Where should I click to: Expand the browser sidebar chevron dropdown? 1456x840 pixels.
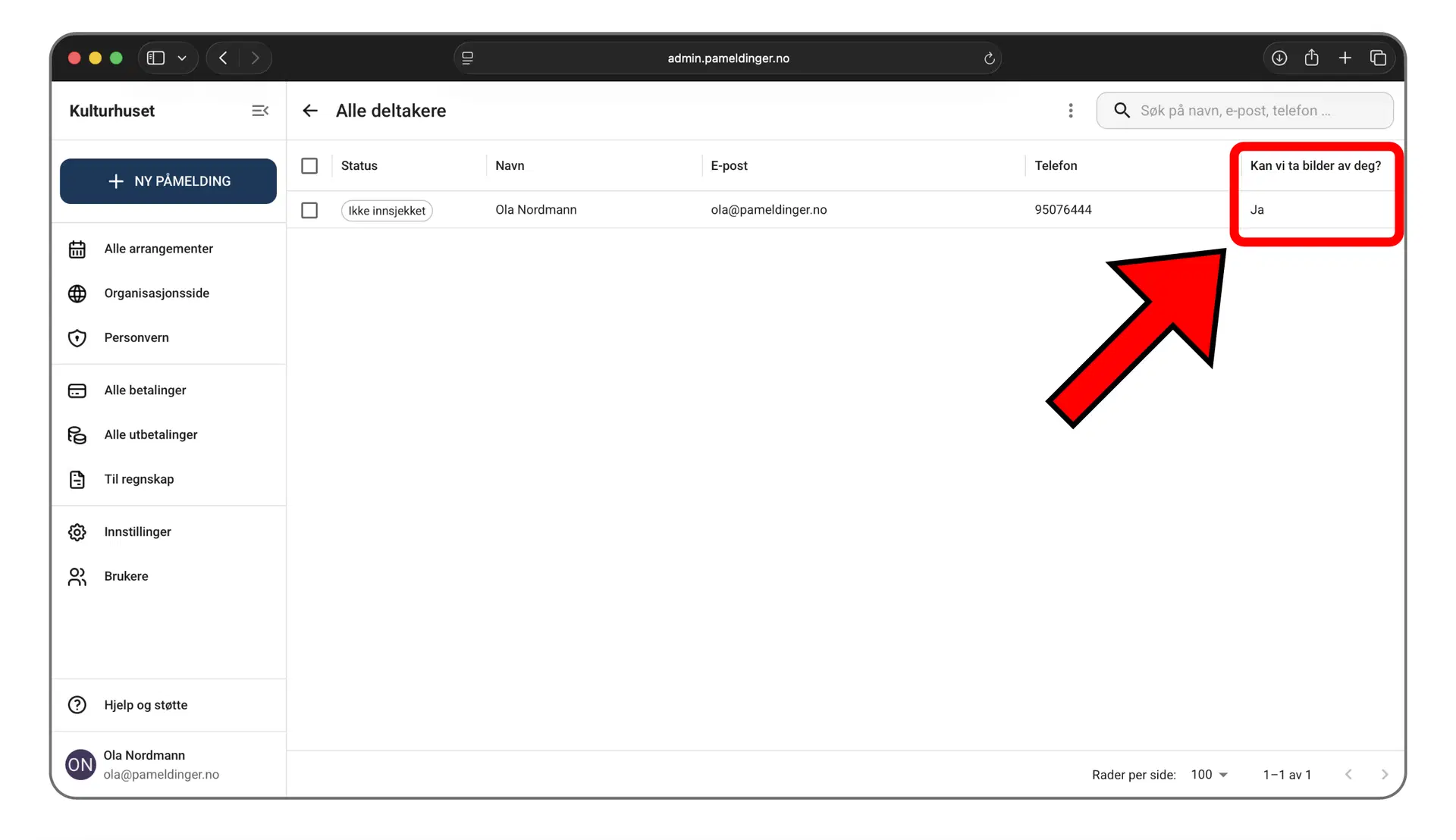tap(182, 58)
